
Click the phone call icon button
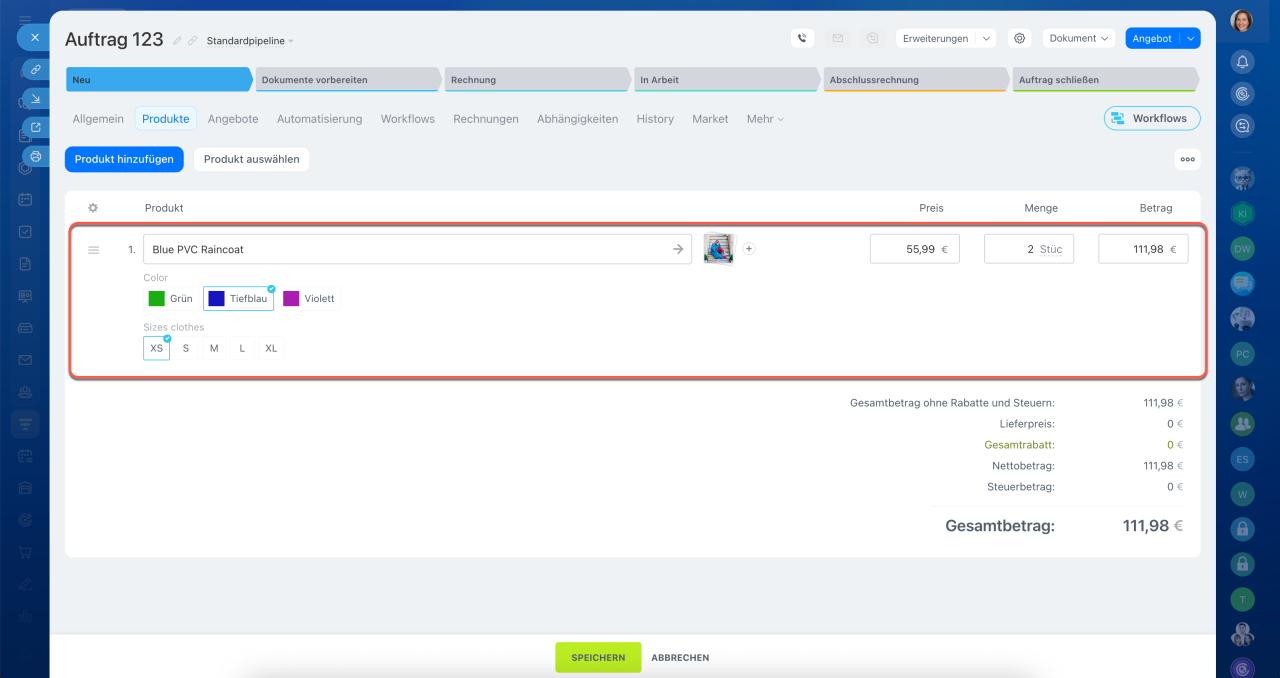[802, 38]
